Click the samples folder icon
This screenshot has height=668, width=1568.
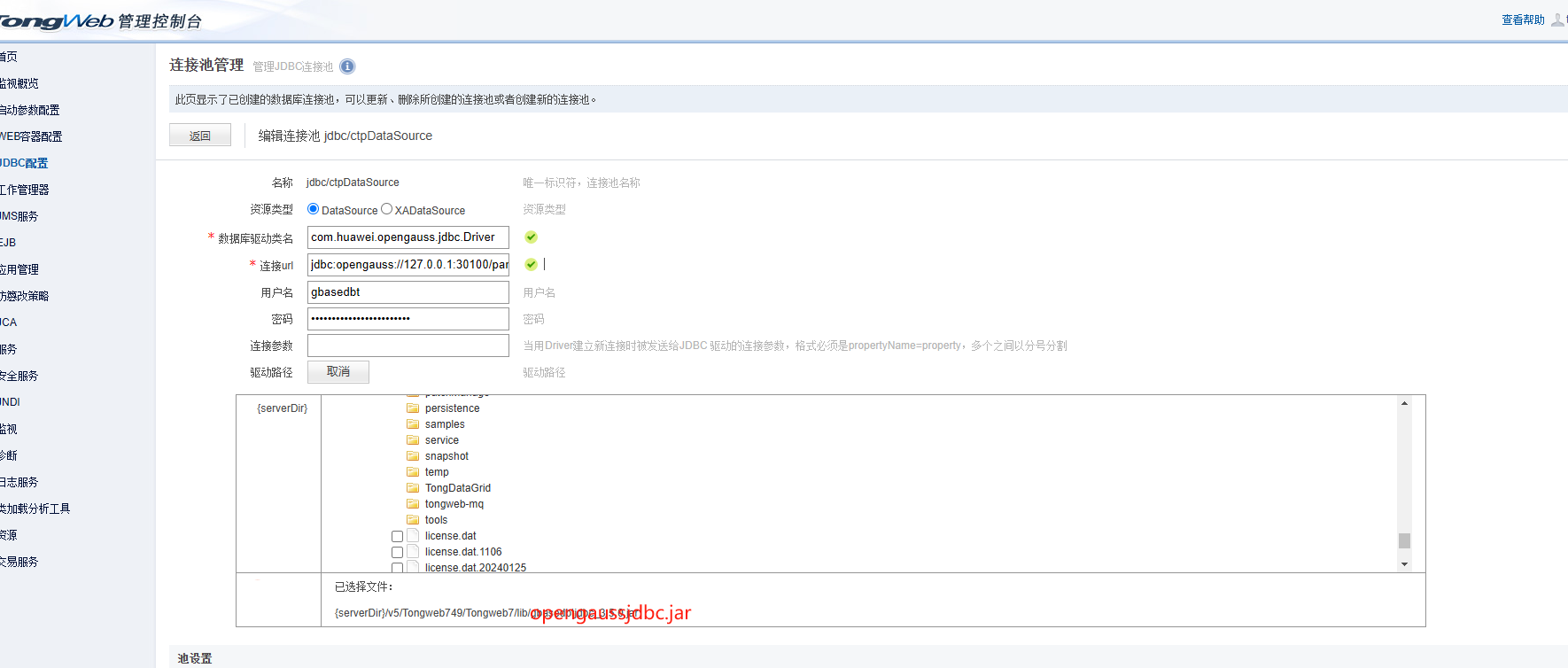tap(413, 424)
